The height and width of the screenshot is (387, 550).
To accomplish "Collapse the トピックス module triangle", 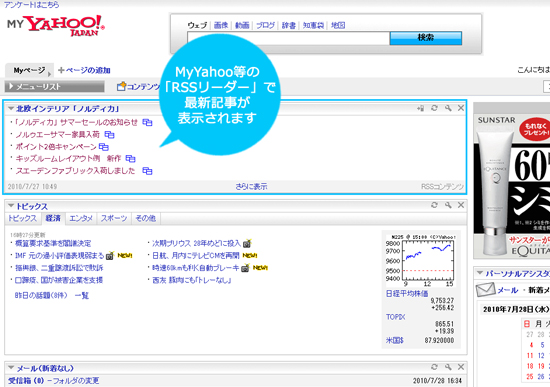I will [11, 206].
